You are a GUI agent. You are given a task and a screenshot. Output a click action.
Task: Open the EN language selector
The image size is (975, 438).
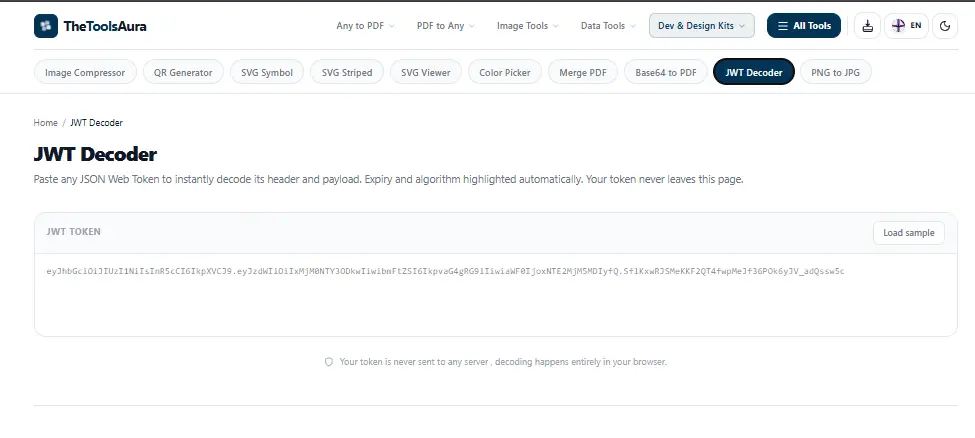point(907,26)
